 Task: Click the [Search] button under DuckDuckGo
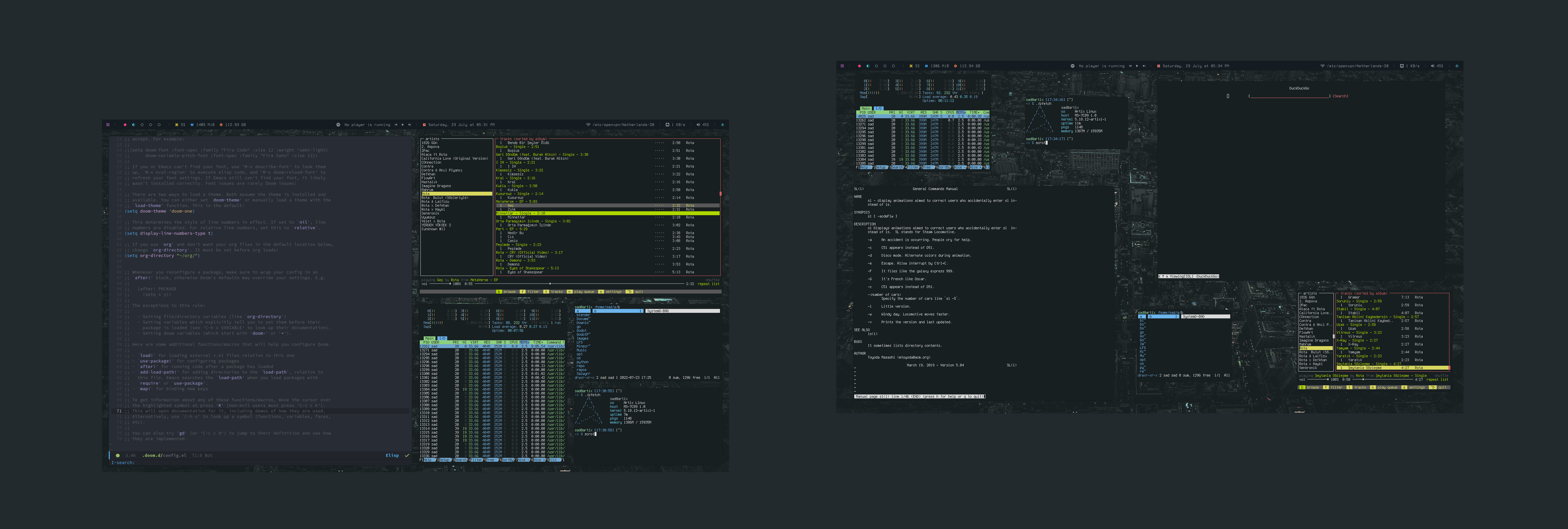[x=1340, y=96]
